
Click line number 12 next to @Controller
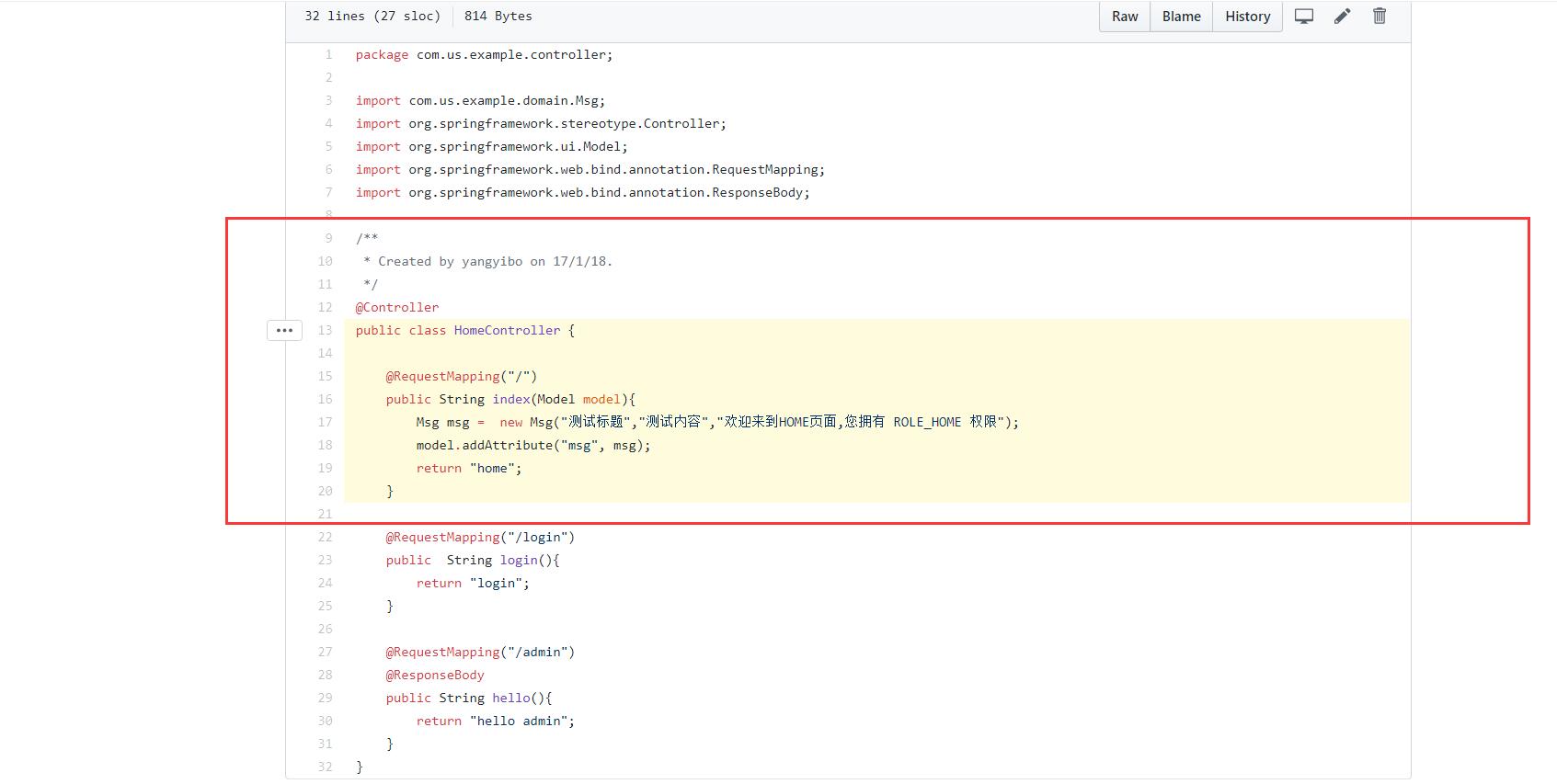pos(325,307)
